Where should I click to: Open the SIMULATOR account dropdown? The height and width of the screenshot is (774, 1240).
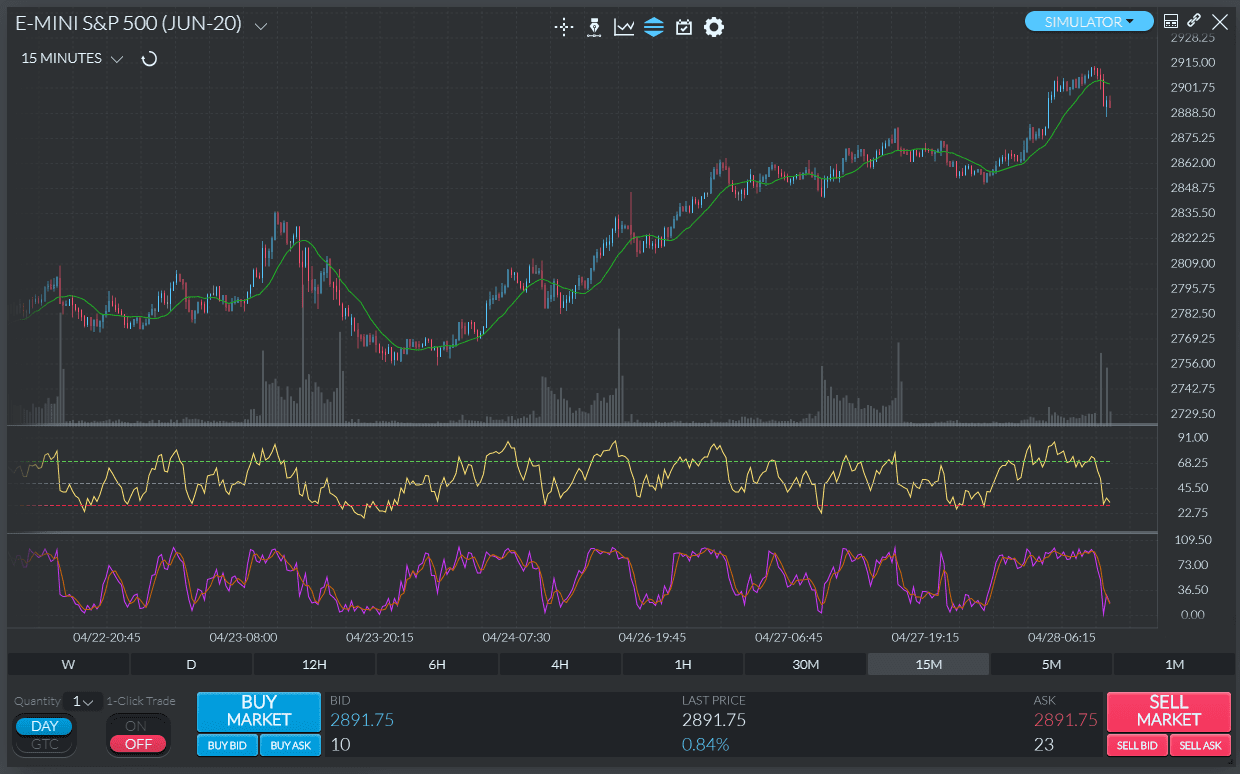1089,20
